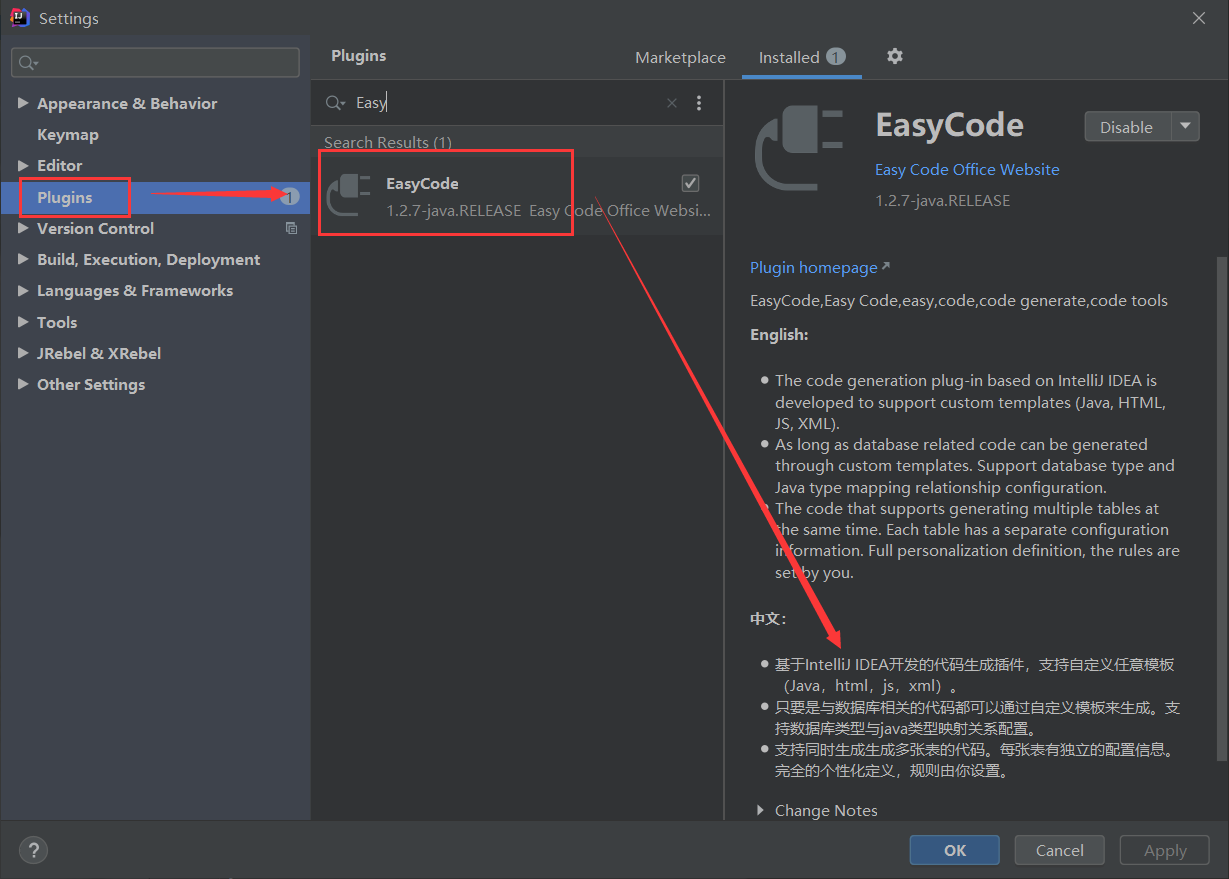Select Editor label in tree
The width and height of the screenshot is (1229, 879).
[x=60, y=165]
